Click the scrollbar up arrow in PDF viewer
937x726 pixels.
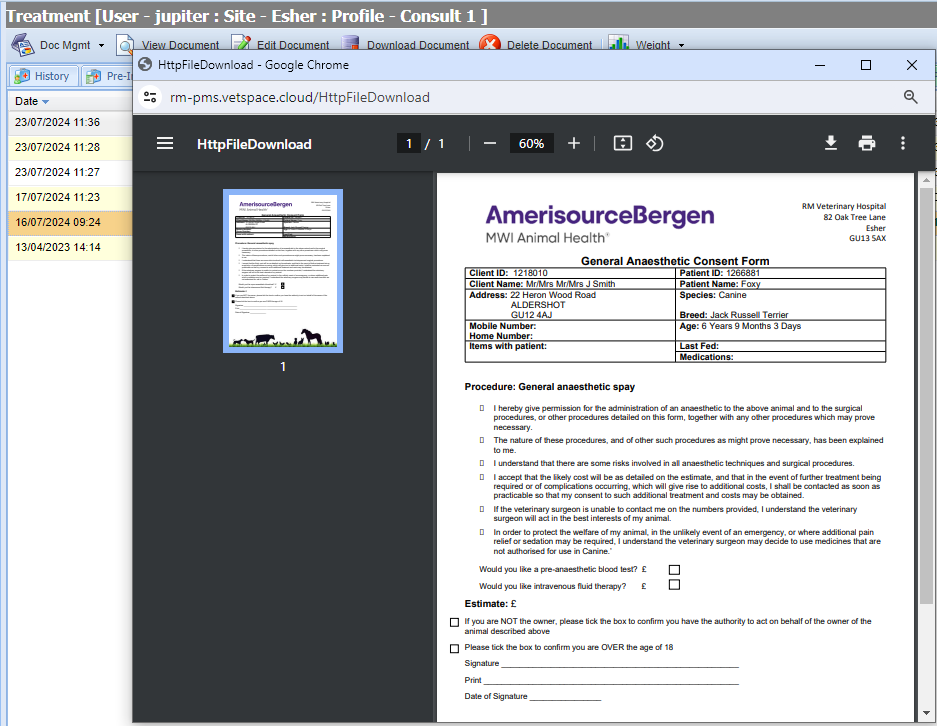(926, 179)
